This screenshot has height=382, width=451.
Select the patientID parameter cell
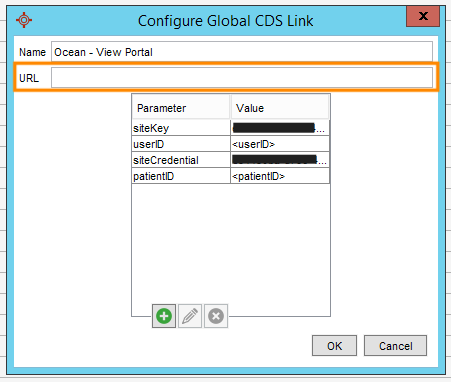(x=181, y=176)
